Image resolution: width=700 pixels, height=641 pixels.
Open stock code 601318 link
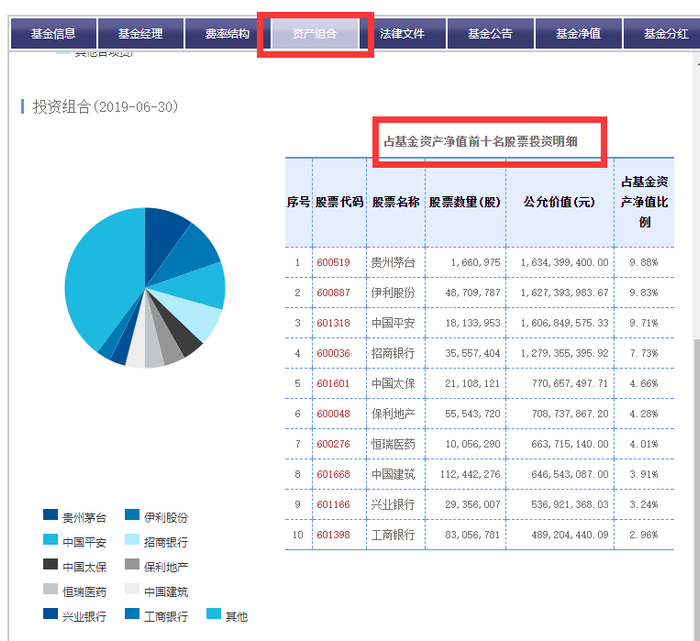tap(333, 323)
